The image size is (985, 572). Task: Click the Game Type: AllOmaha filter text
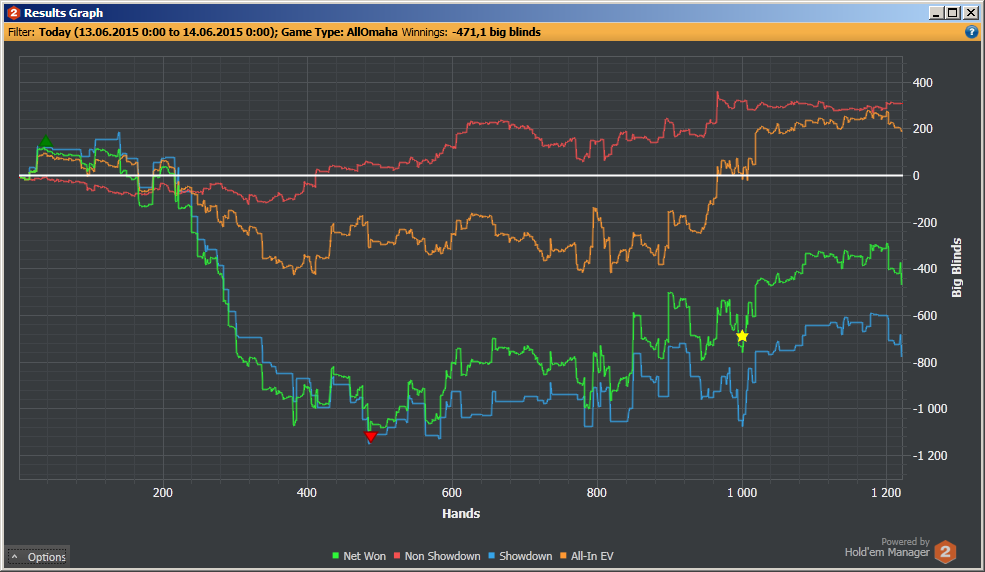(x=339, y=32)
